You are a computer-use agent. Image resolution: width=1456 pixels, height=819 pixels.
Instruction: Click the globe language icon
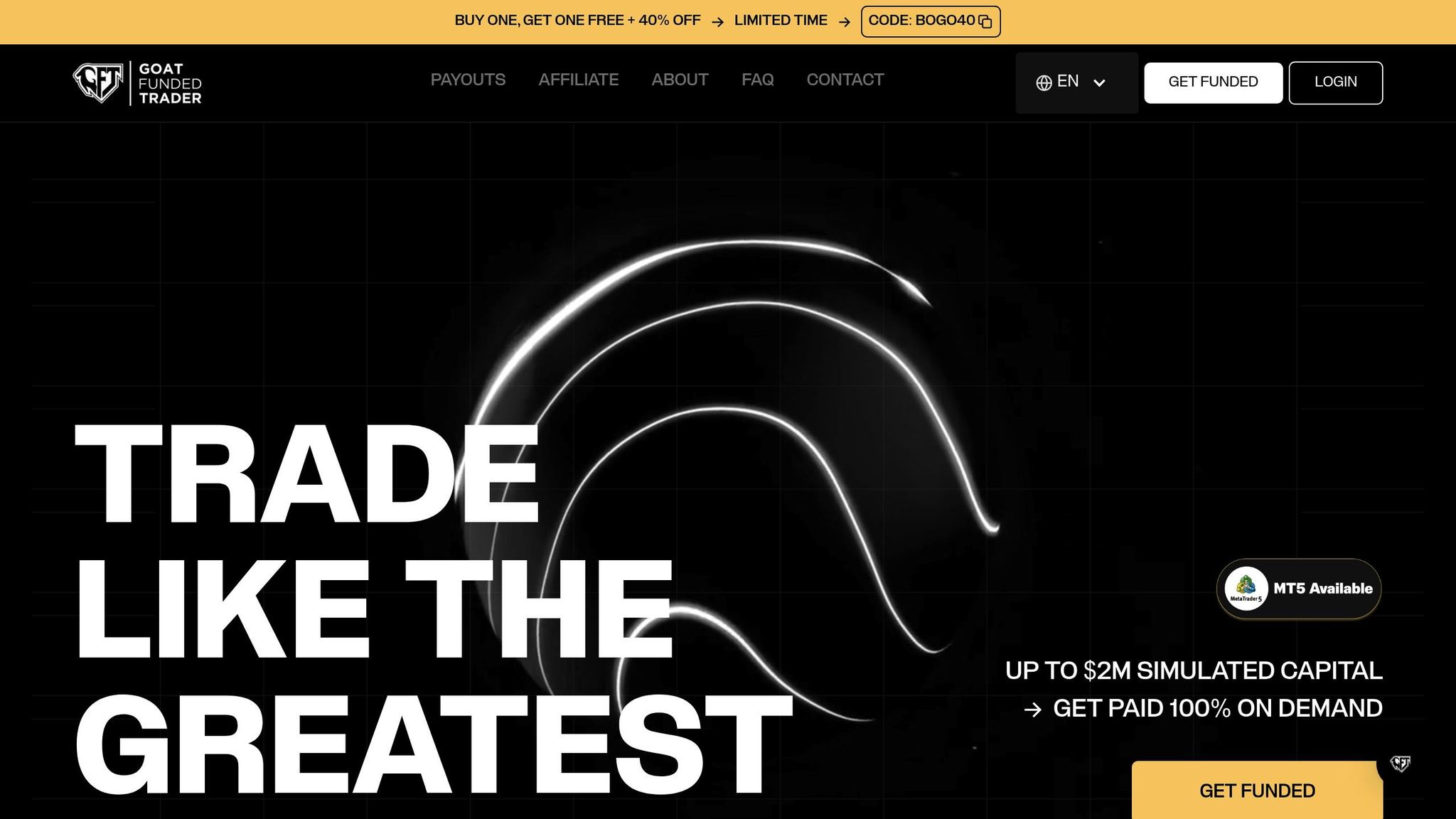[1044, 82]
